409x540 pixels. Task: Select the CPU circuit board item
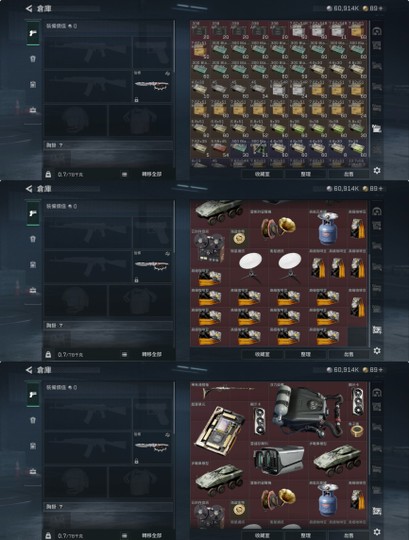tap(219, 430)
